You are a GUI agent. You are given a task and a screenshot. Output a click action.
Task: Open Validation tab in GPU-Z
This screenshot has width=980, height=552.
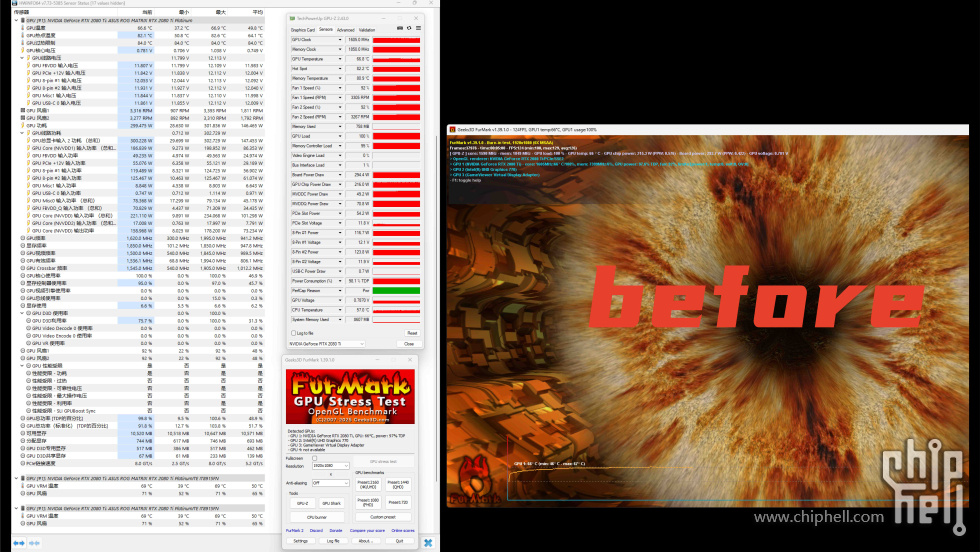[368, 30]
